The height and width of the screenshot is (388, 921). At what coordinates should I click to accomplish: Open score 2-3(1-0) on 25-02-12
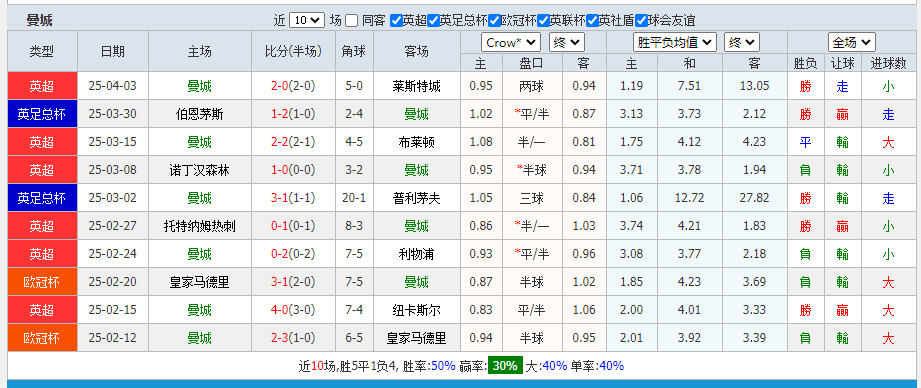pyautogui.click(x=293, y=338)
